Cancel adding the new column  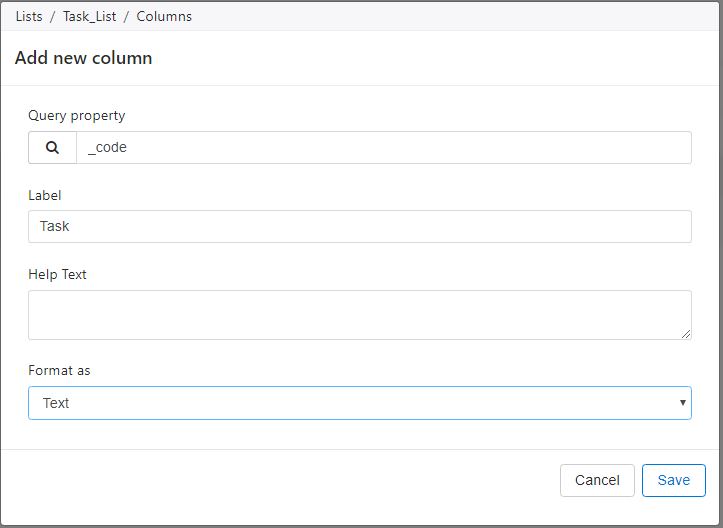coord(597,481)
